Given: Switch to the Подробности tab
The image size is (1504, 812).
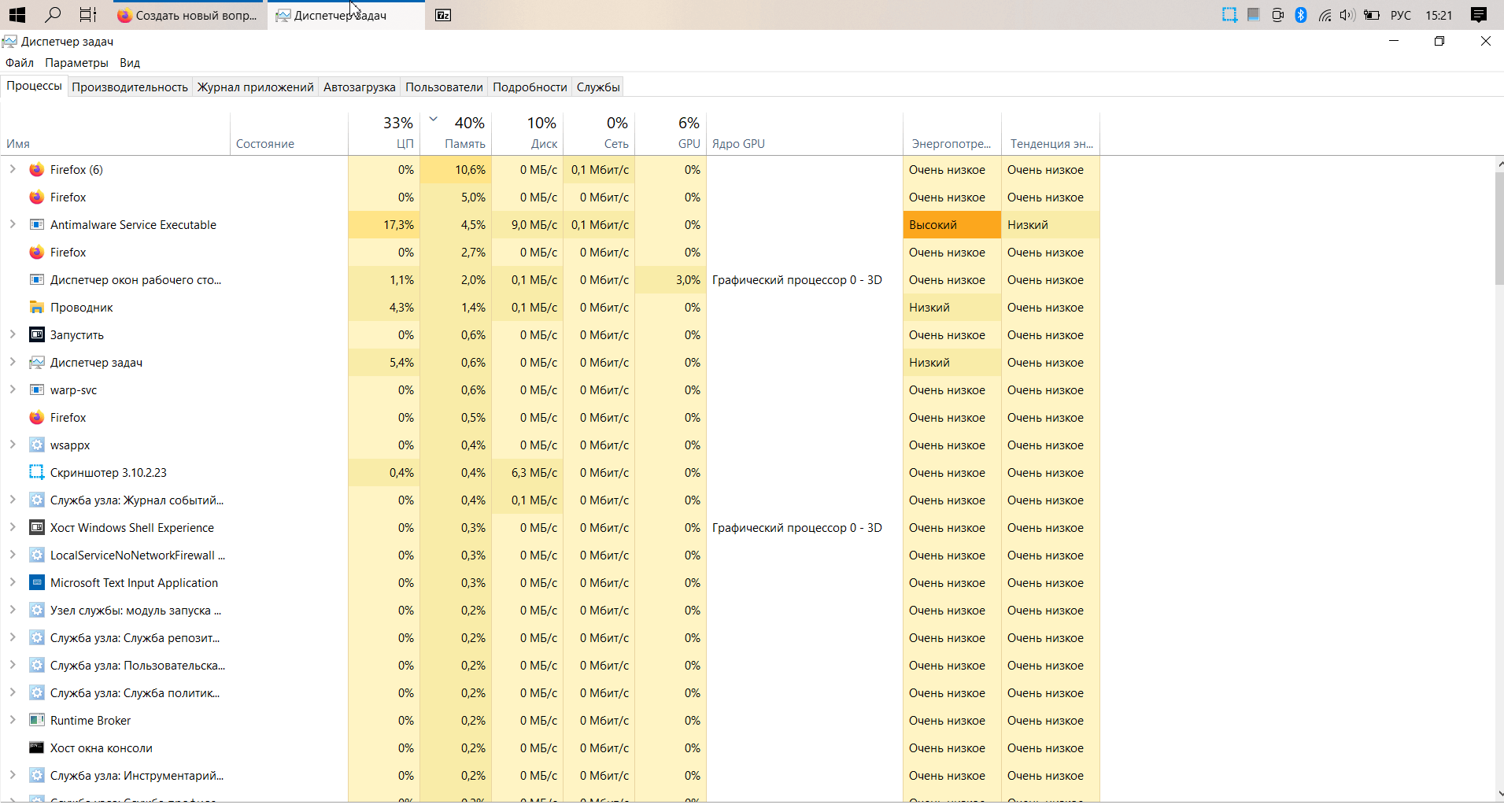Looking at the screenshot, I should (530, 87).
